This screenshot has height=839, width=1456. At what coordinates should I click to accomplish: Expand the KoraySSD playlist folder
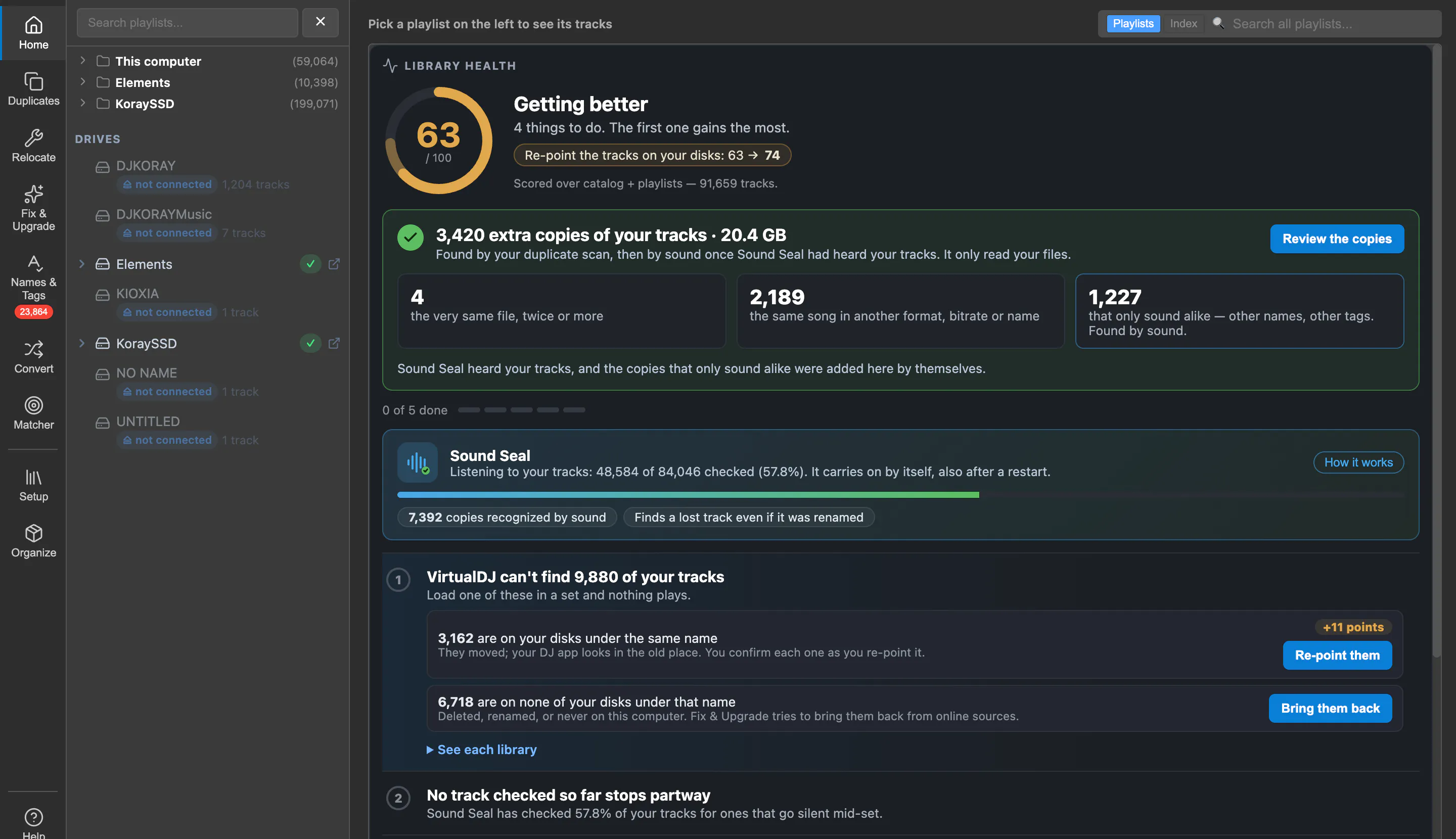(82, 103)
